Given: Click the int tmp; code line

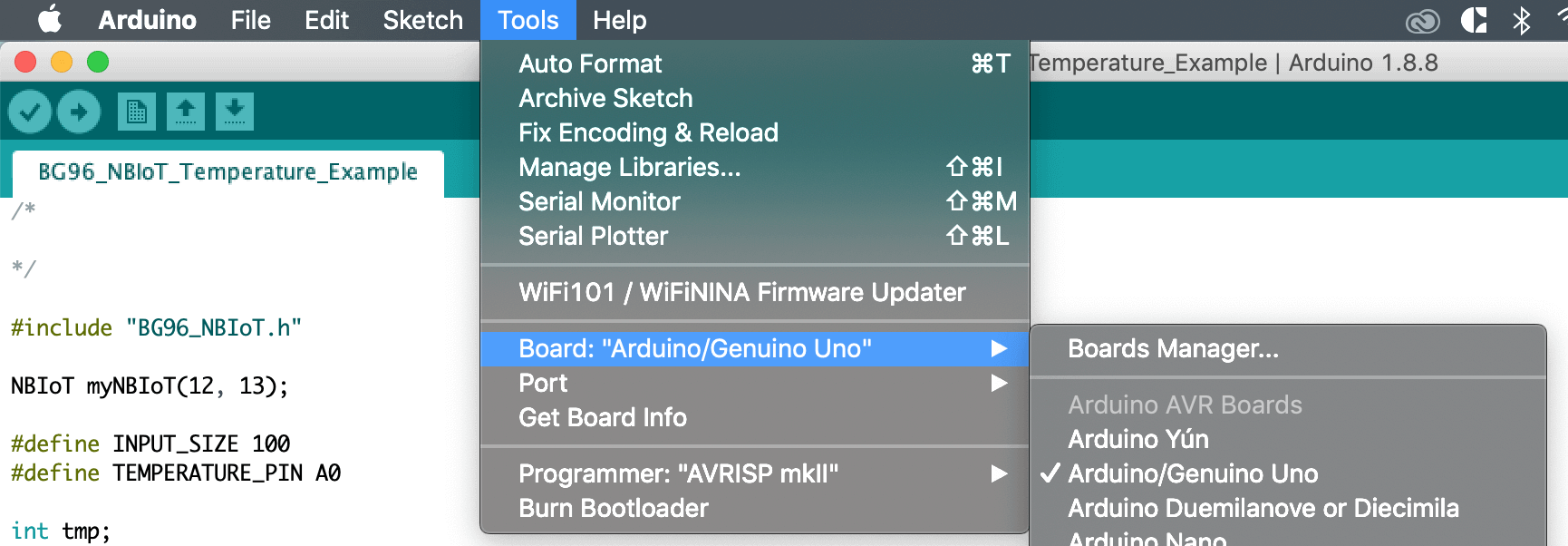Looking at the screenshot, I should pos(61,531).
